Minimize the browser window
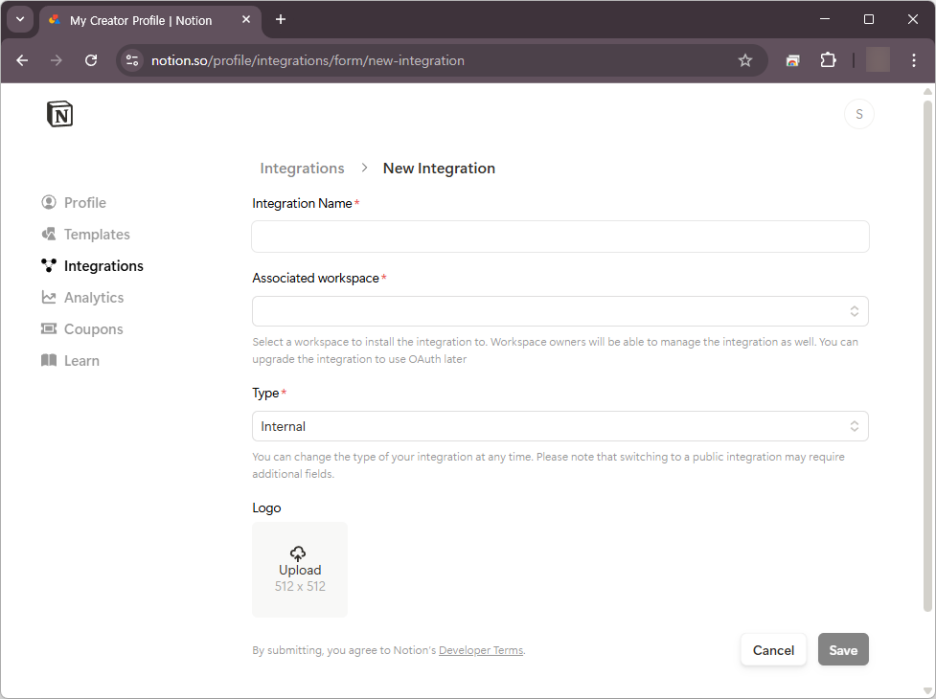Viewport: 936px width, 699px height. tap(824, 19)
